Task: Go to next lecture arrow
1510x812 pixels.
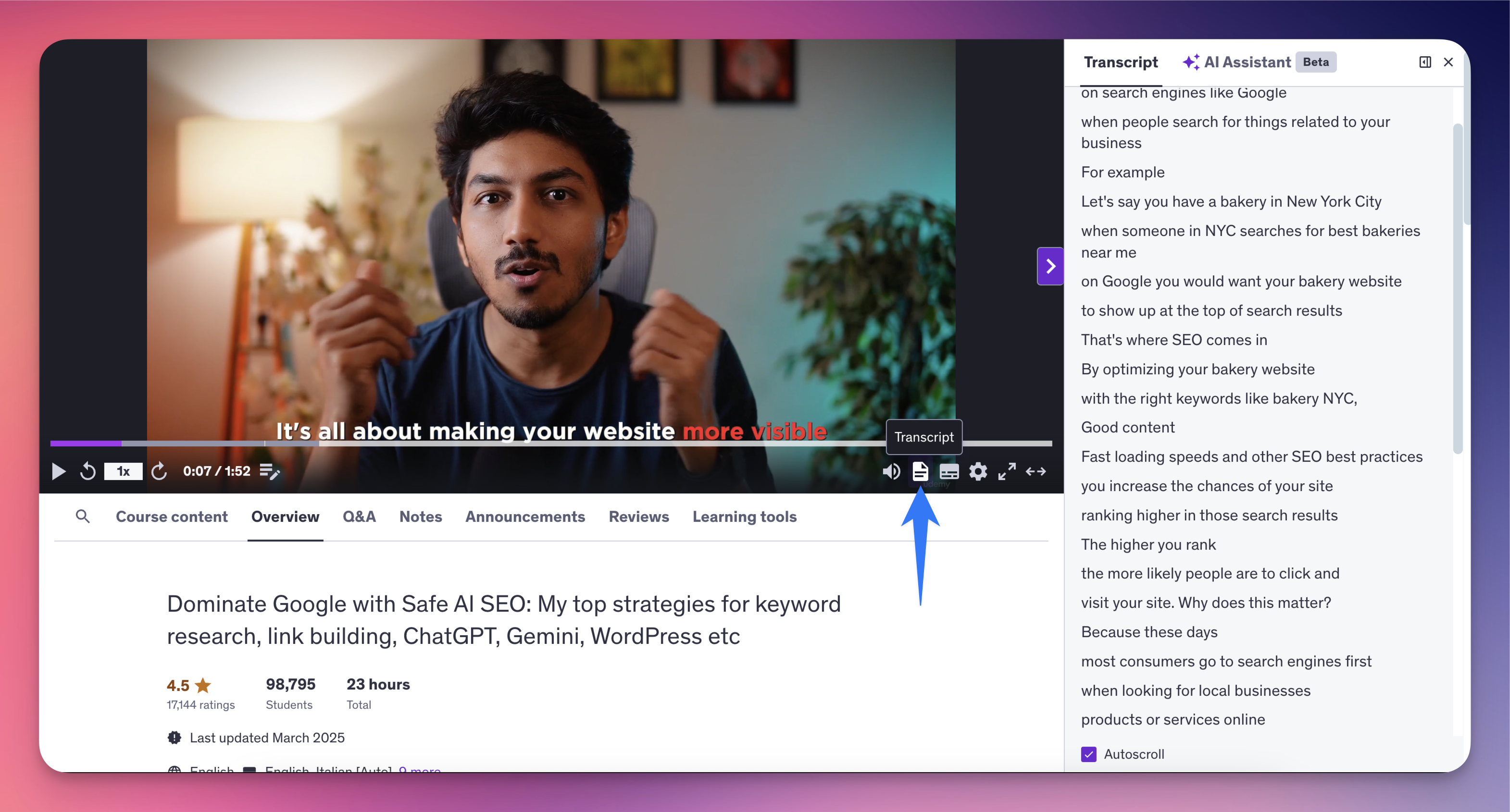Action: click(1050, 266)
